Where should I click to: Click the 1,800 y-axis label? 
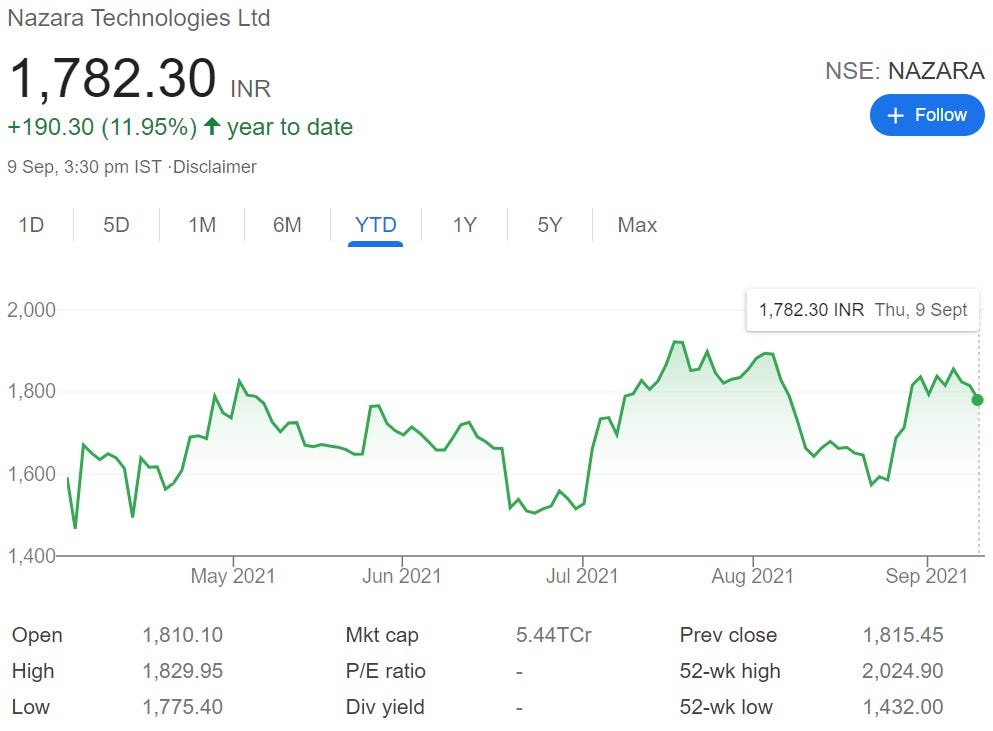(31, 391)
